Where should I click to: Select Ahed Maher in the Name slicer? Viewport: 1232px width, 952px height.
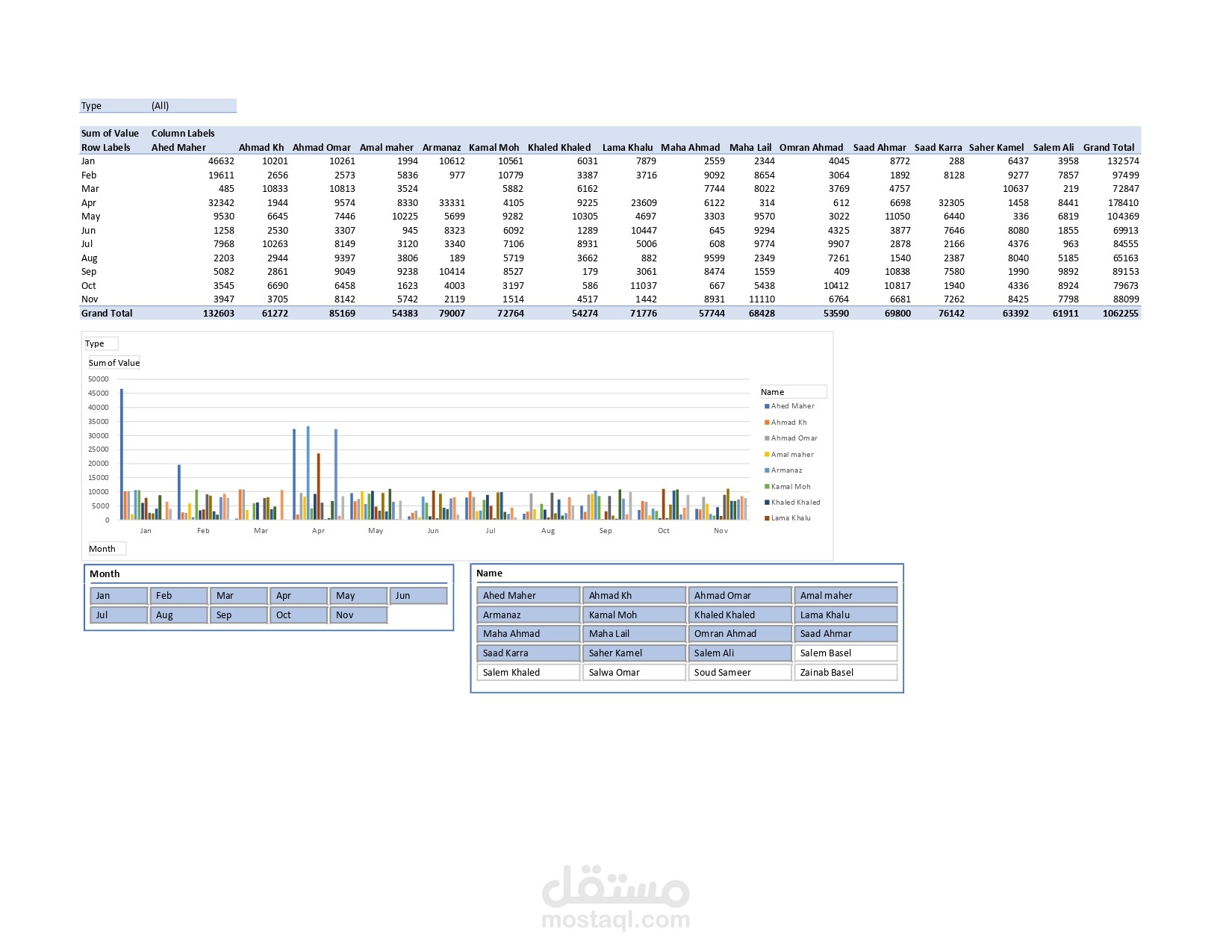coord(529,595)
